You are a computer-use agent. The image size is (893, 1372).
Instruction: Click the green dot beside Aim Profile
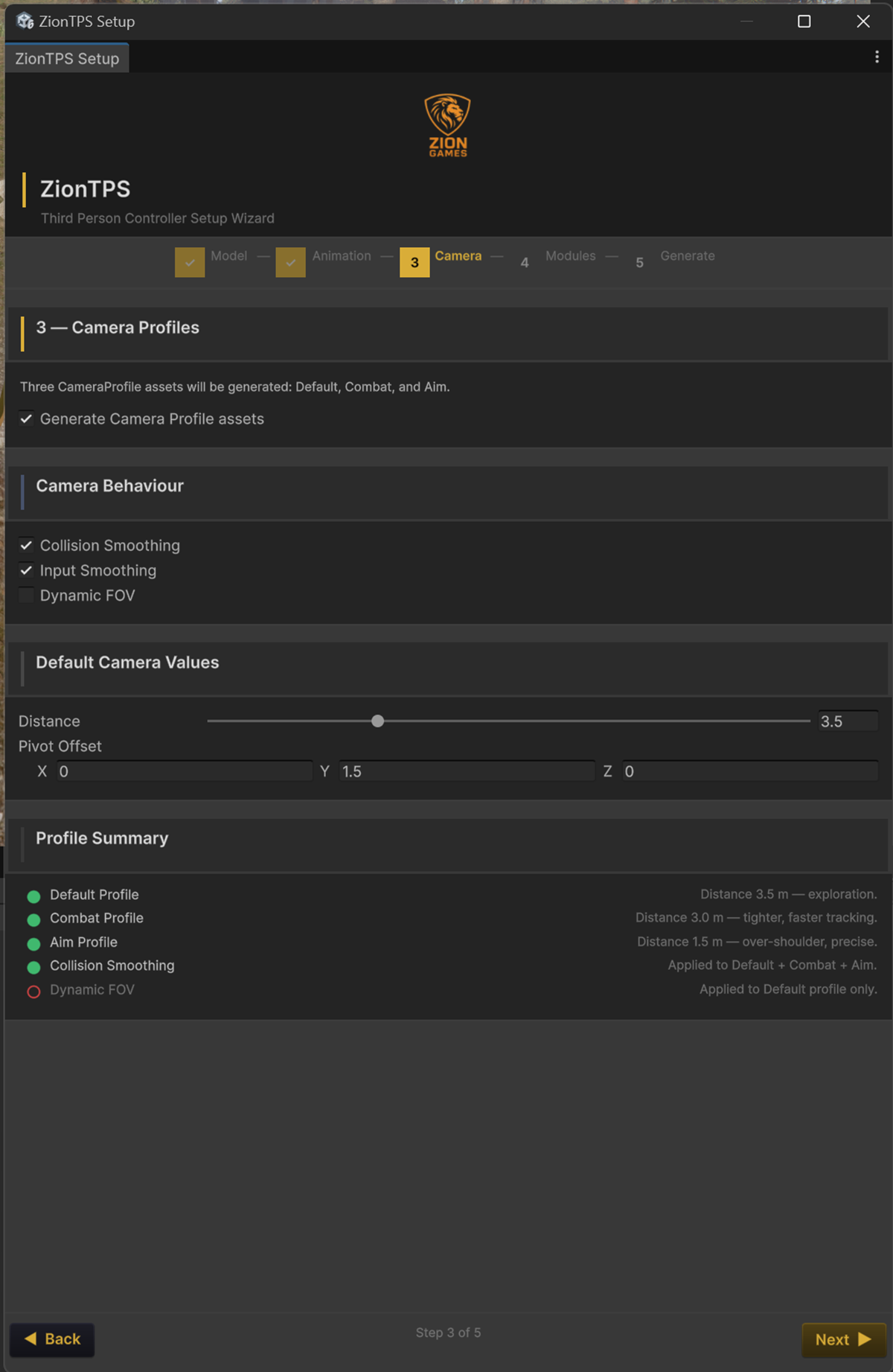33,943
